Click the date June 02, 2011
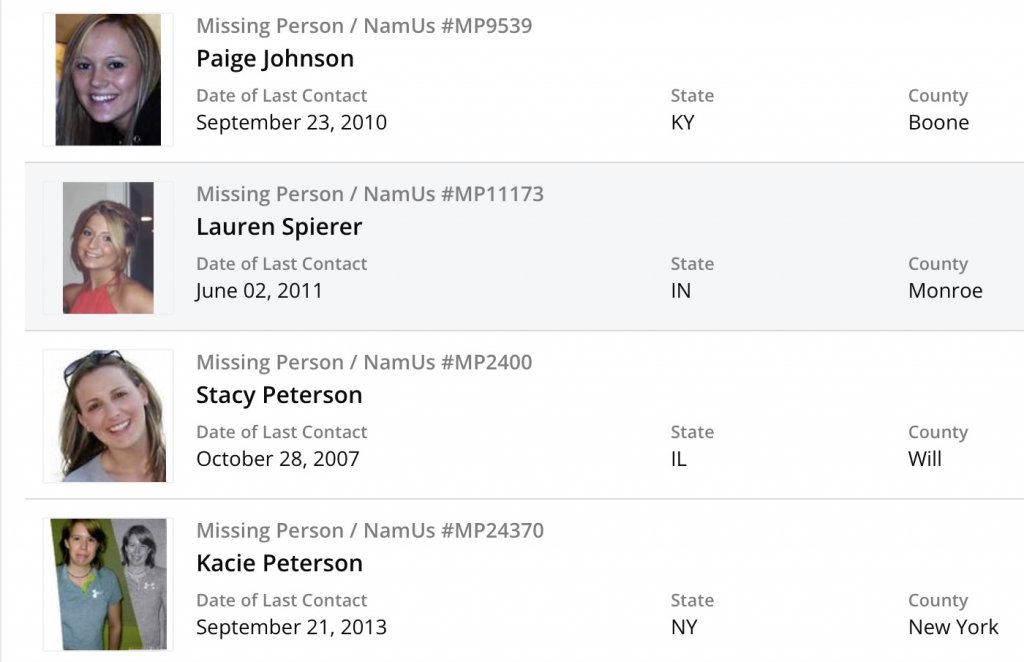Screen dimensions: 1024x662 point(259,291)
